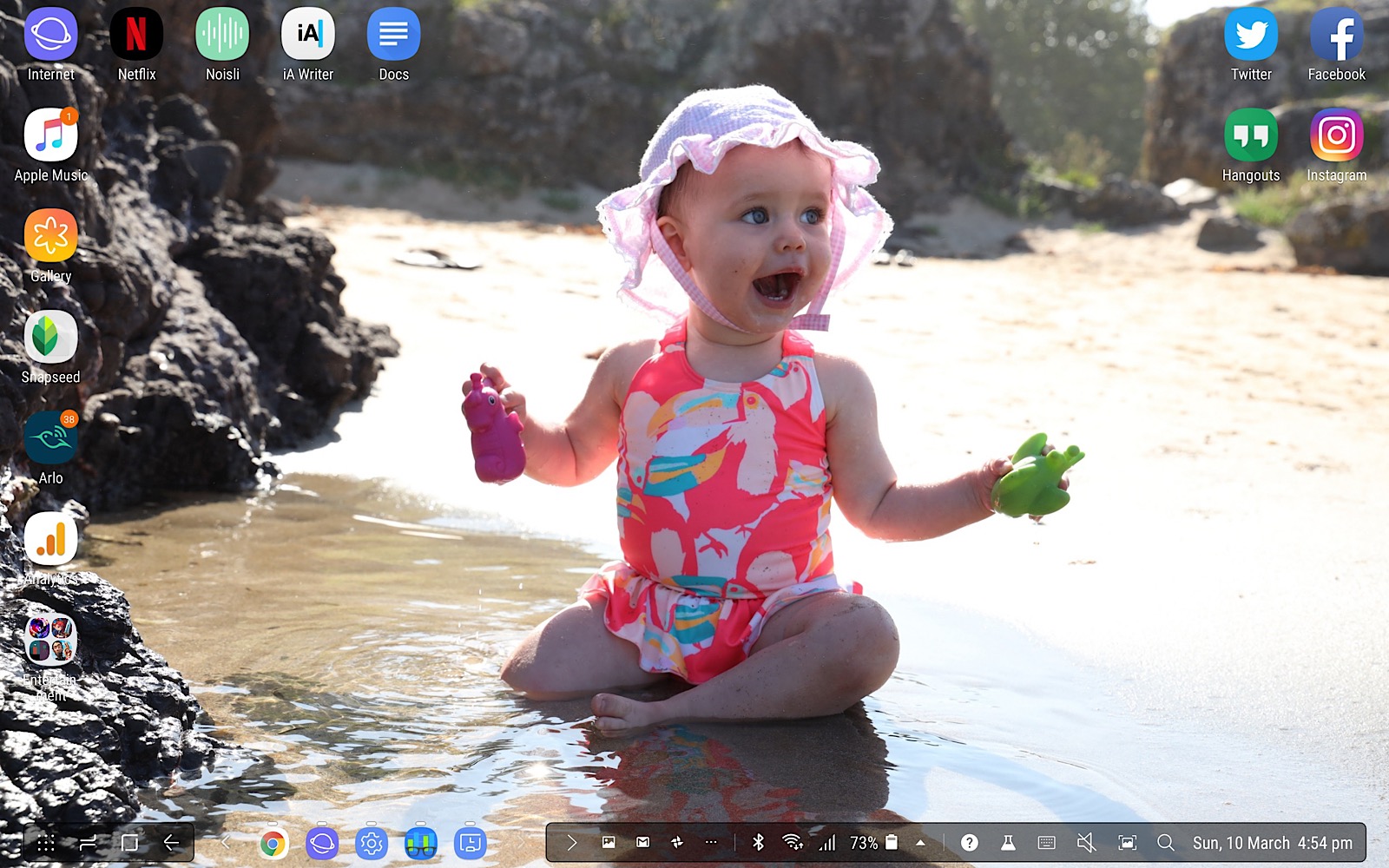Open Google Chrome in the taskbar
Viewport: 1389px width, 868px height.
point(273,843)
